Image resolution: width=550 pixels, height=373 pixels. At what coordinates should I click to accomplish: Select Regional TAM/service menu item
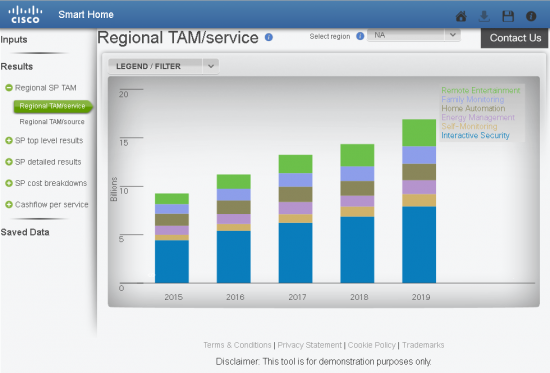[53, 106]
